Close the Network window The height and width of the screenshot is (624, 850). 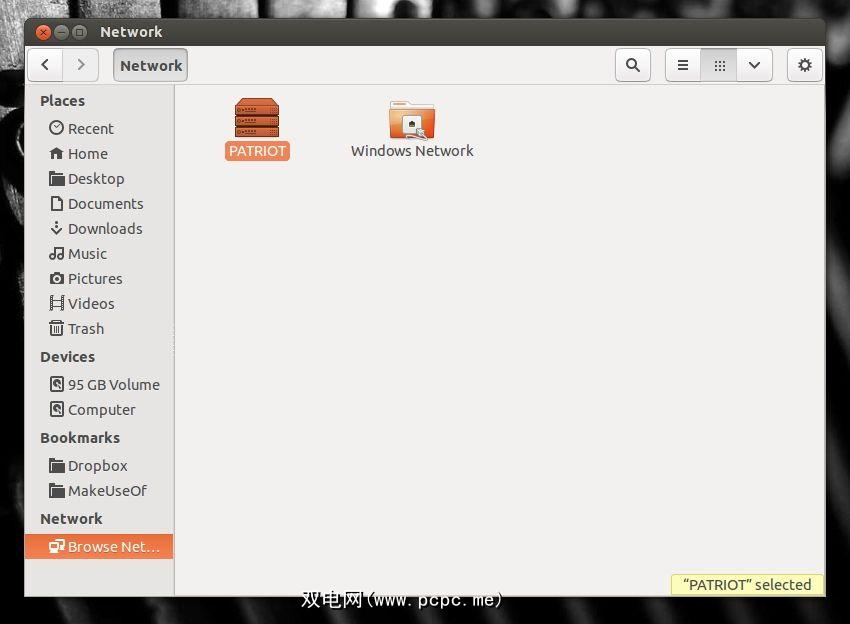tap(43, 33)
